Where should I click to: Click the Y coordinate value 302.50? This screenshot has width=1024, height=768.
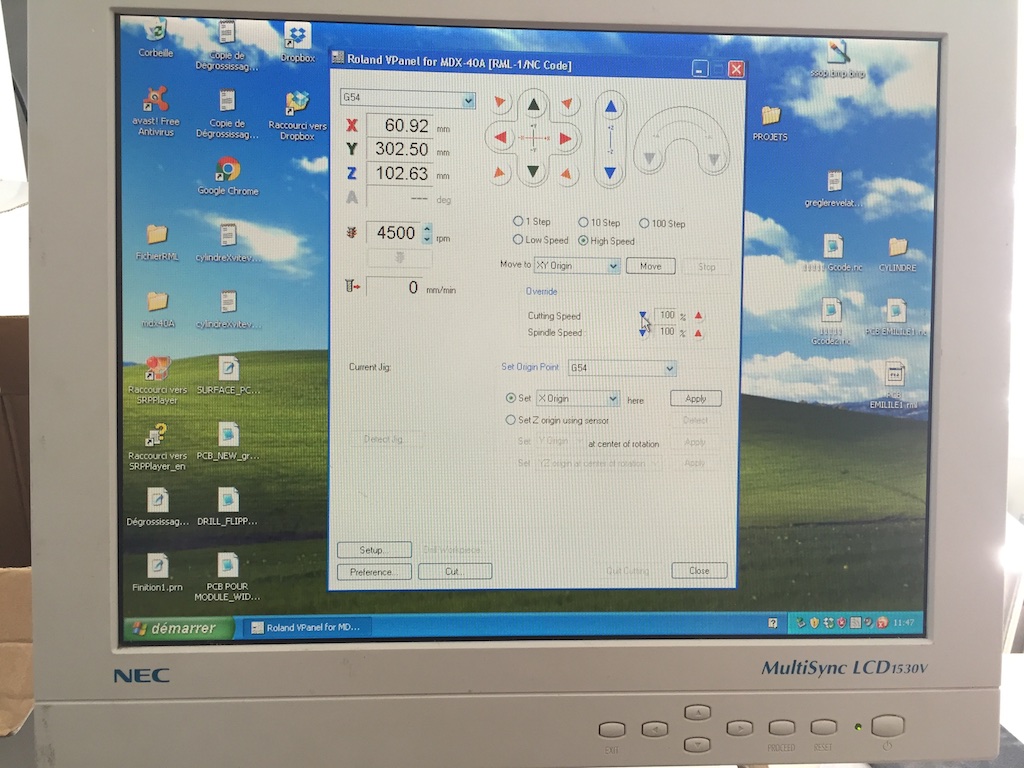pyautogui.click(x=400, y=150)
